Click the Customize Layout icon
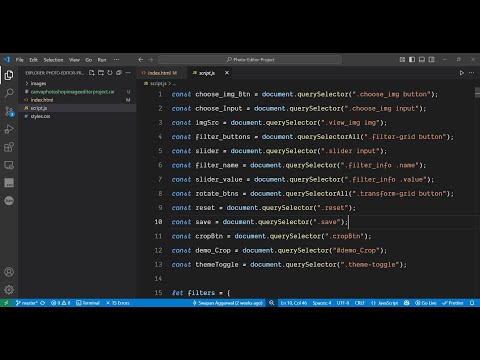480x360 pixels. 402,60
